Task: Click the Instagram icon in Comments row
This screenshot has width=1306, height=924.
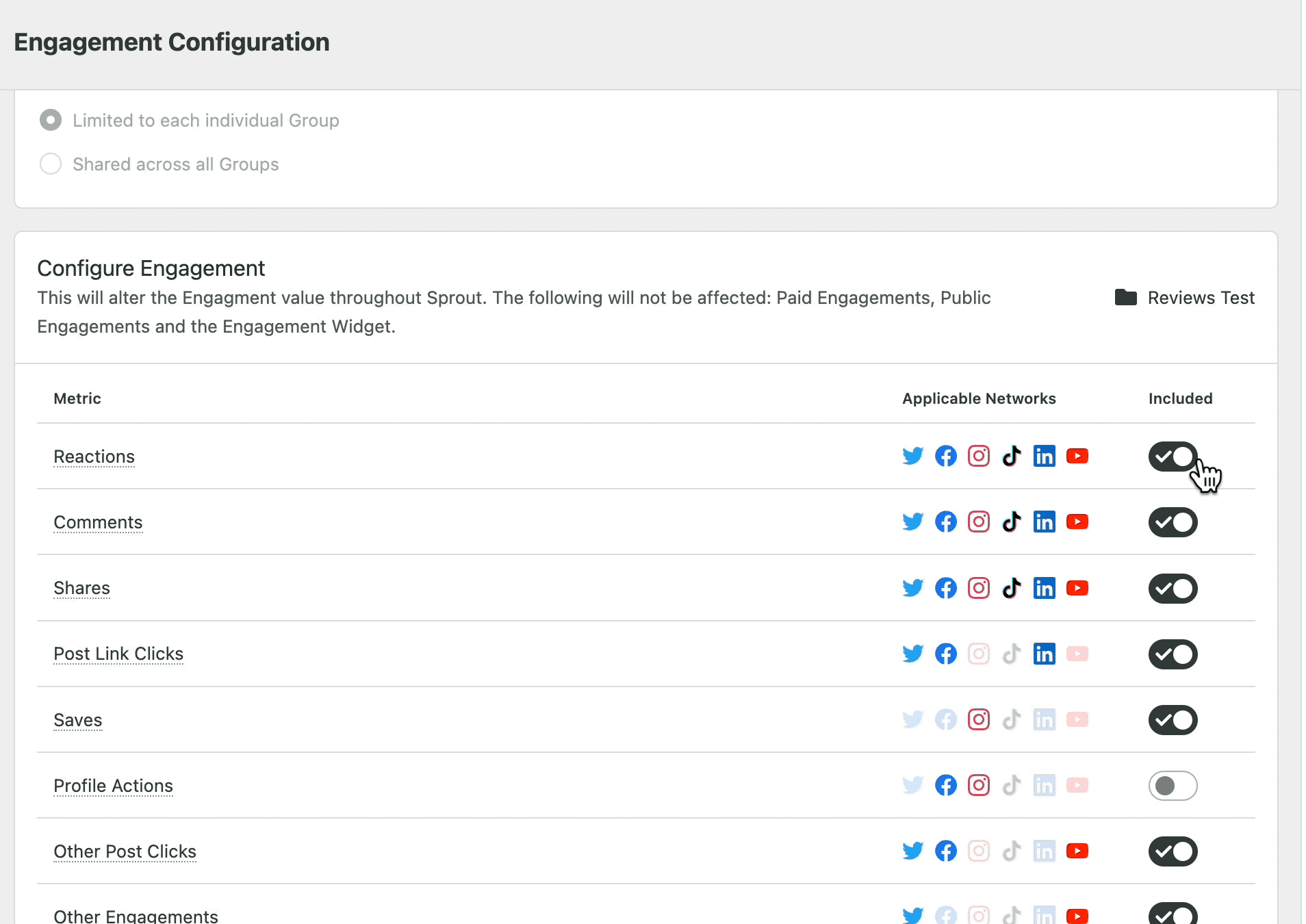Action: pyautogui.click(x=979, y=522)
